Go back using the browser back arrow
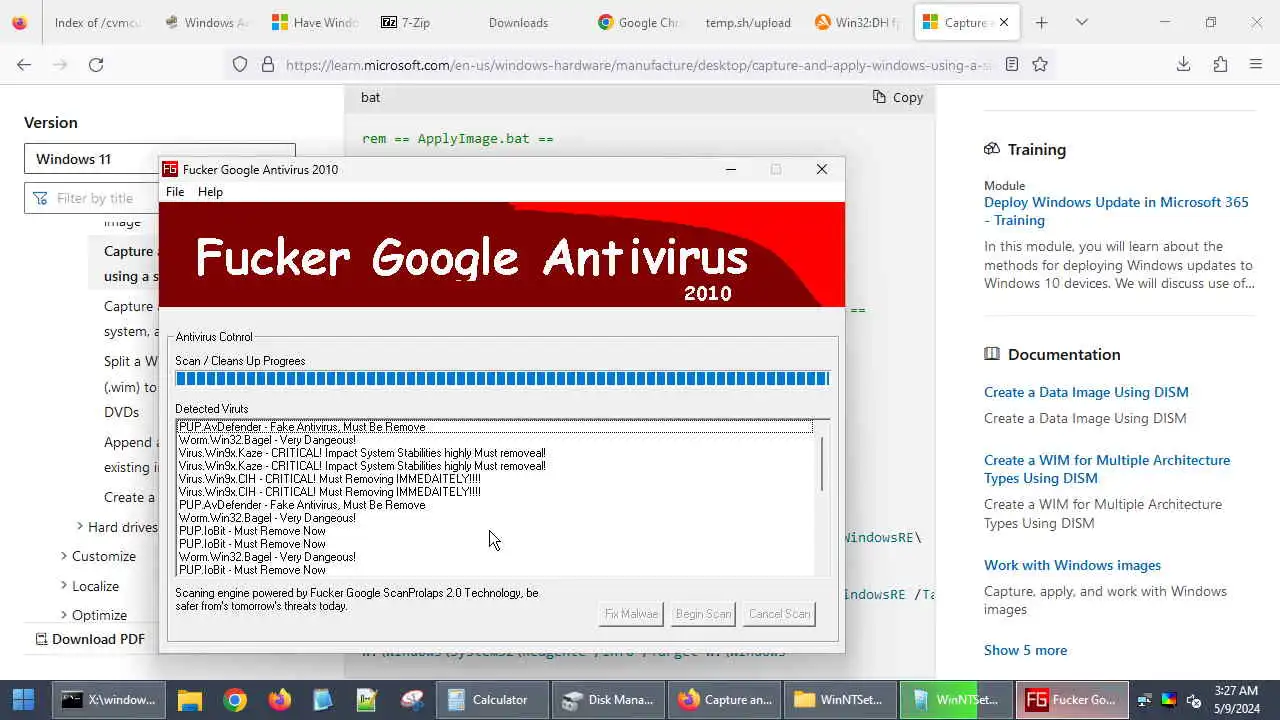Viewport: 1280px width, 720px height. point(24,64)
